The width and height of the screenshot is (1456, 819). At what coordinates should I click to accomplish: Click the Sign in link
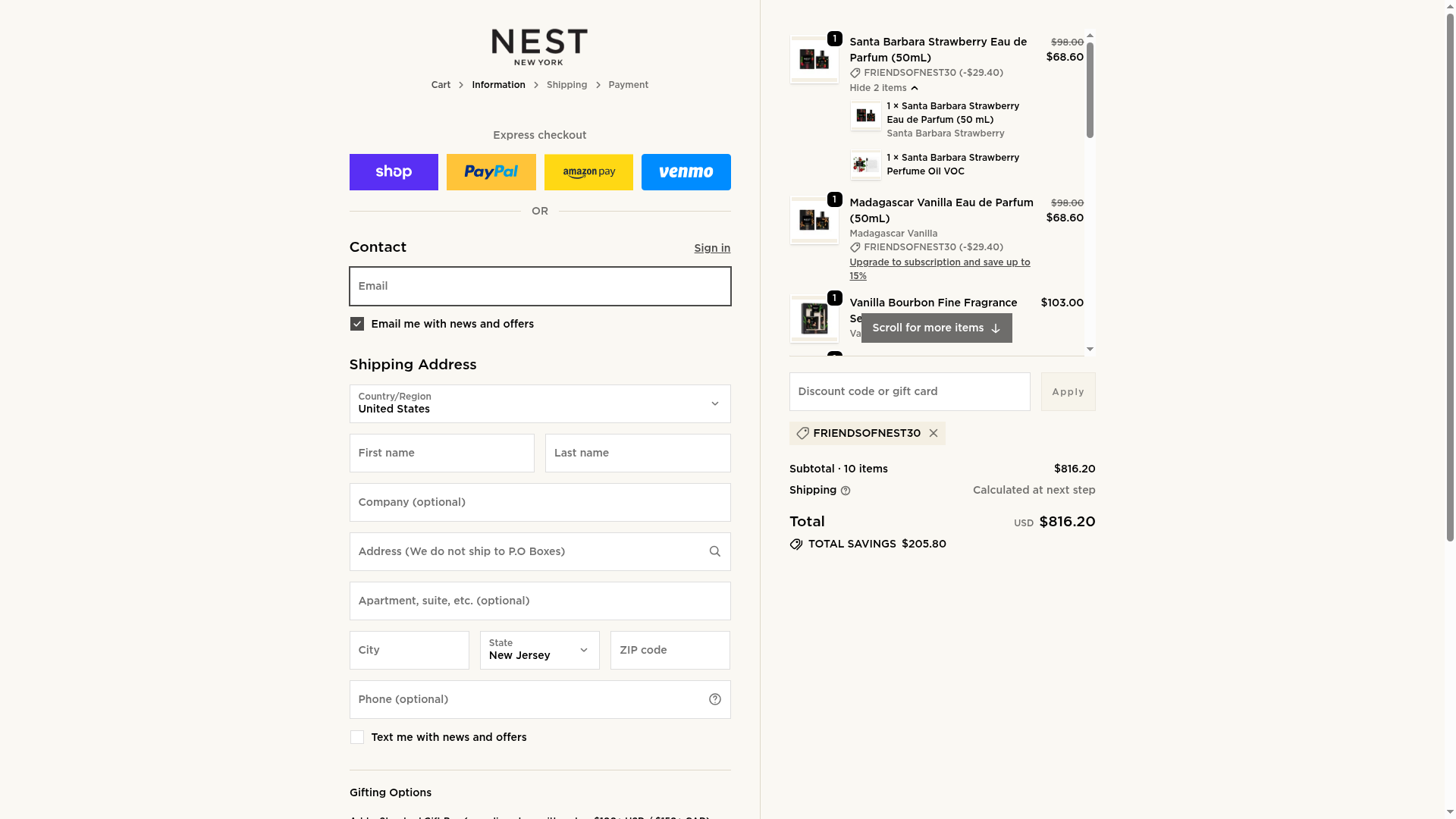(711, 248)
